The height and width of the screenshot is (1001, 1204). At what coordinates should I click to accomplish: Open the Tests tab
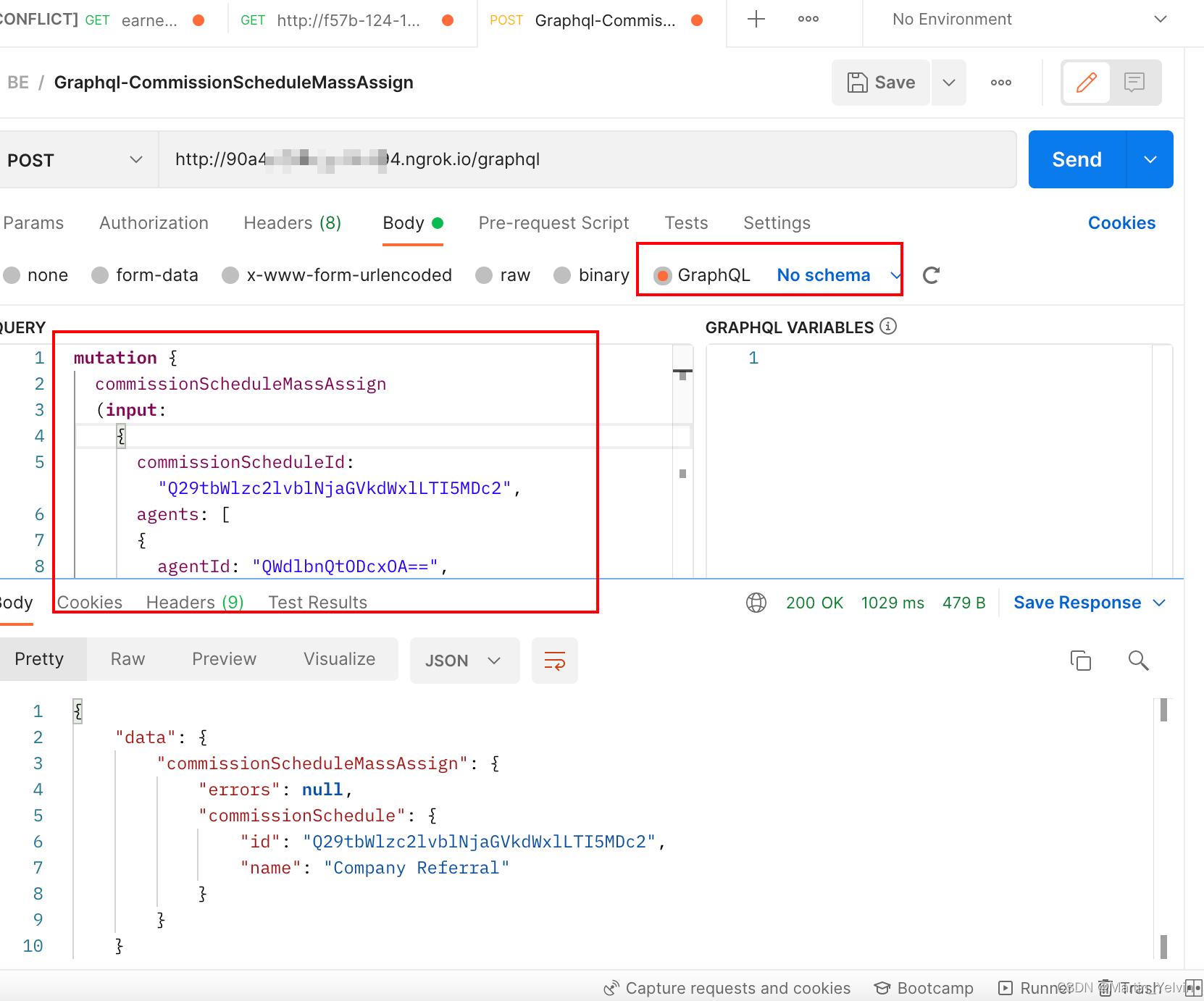686,223
